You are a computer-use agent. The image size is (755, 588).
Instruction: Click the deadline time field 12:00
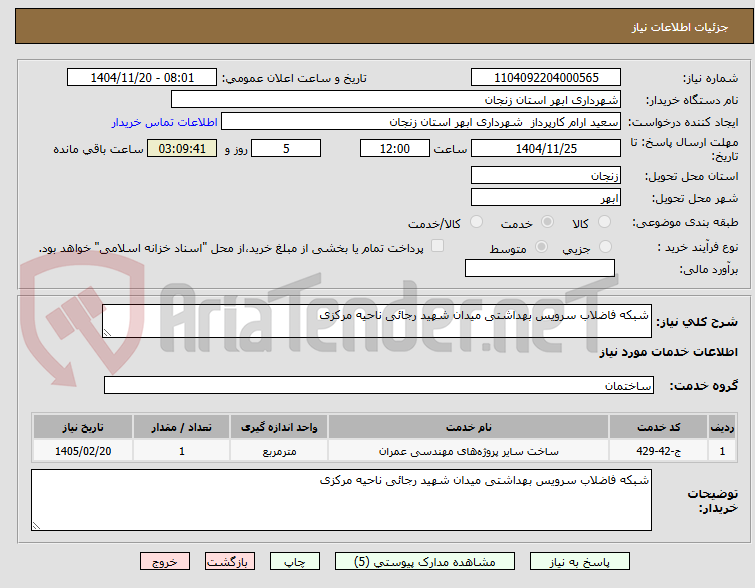tap(395, 148)
